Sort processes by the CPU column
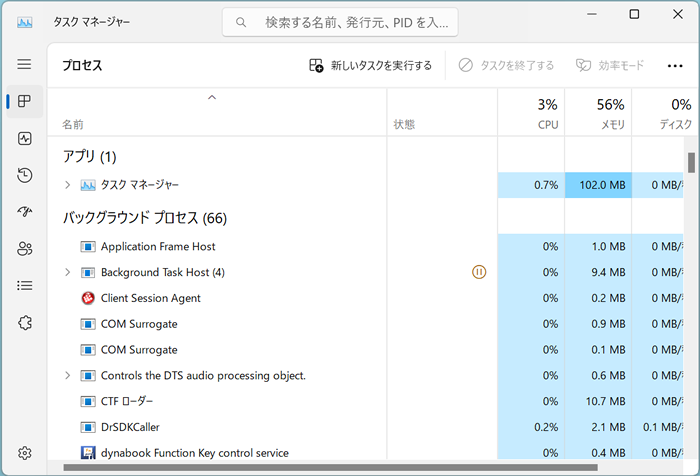Screen dimensions: 700x476 point(531,114)
